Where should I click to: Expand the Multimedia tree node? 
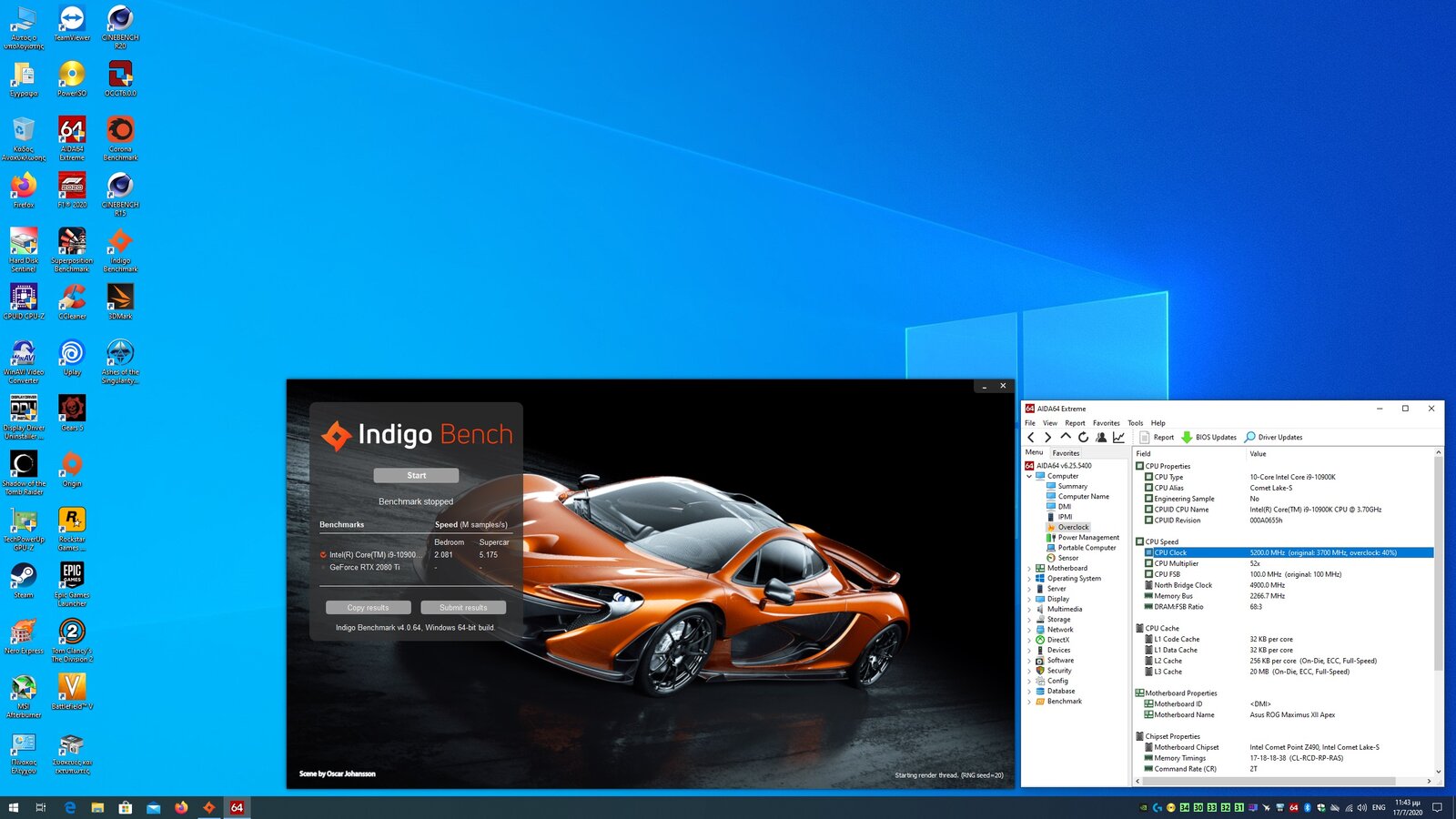tap(1029, 609)
